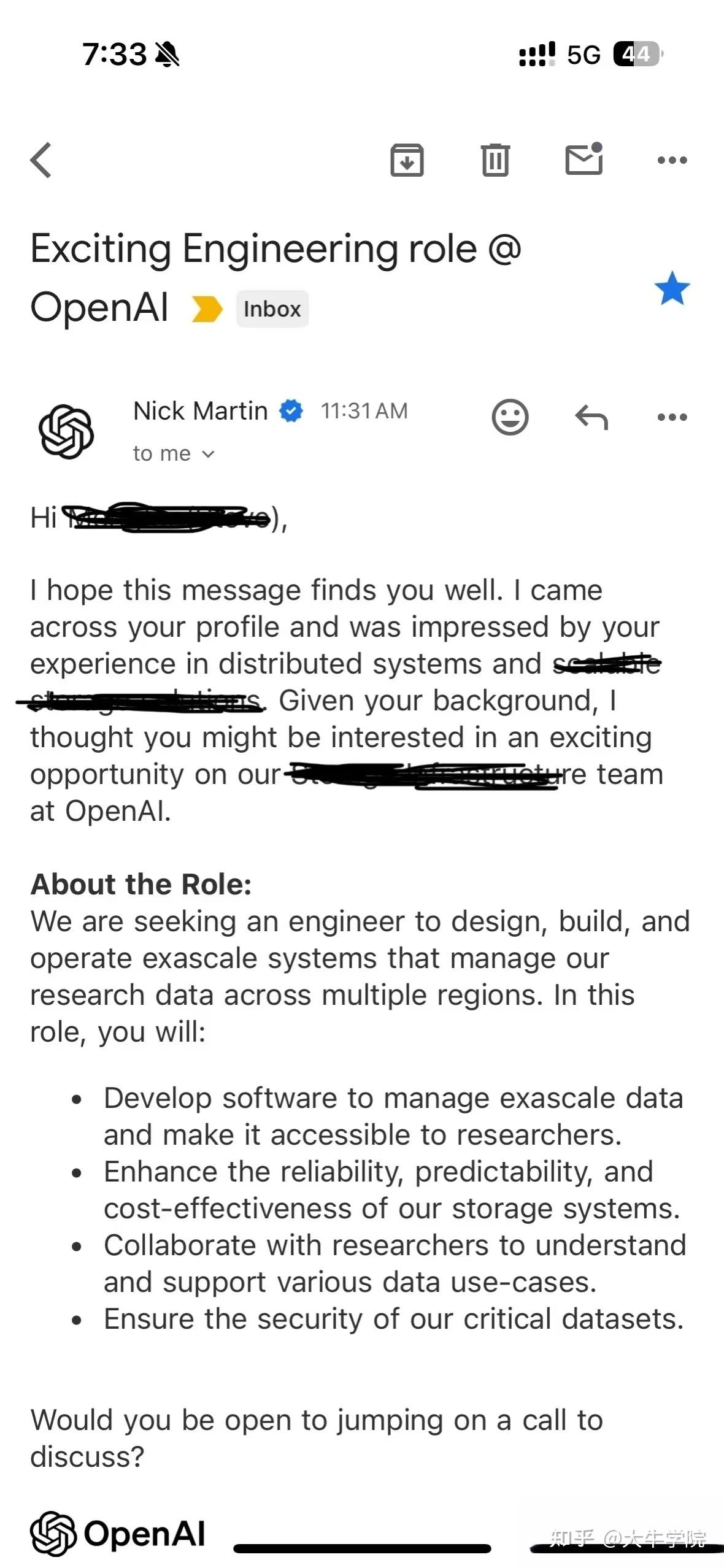Toggle notification silence icon in status bar
Viewport: 724px width, 1568px height.
click(x=168, y=54)
